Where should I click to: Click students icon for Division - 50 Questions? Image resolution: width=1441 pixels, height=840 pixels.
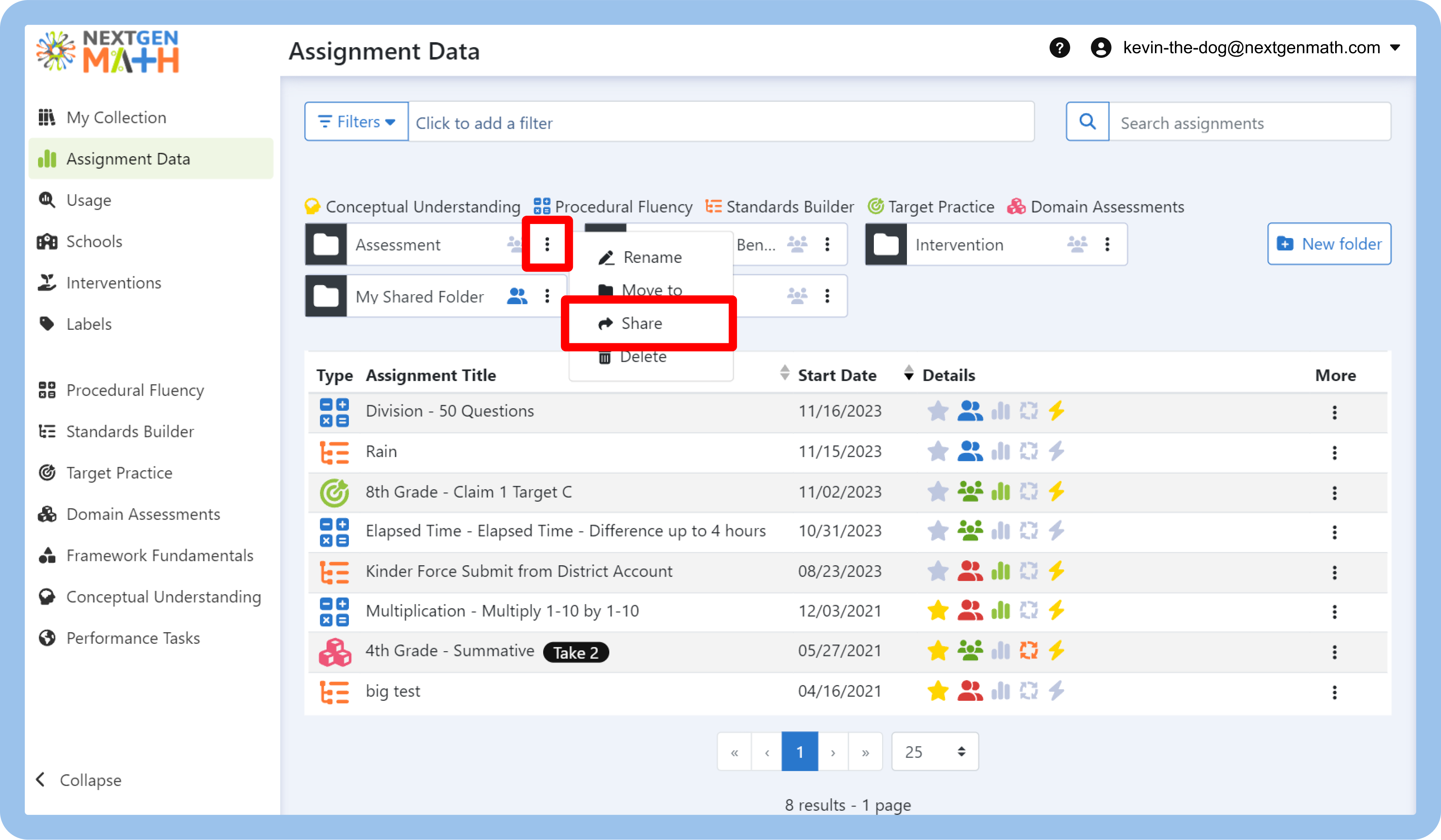tap(970, 411)
